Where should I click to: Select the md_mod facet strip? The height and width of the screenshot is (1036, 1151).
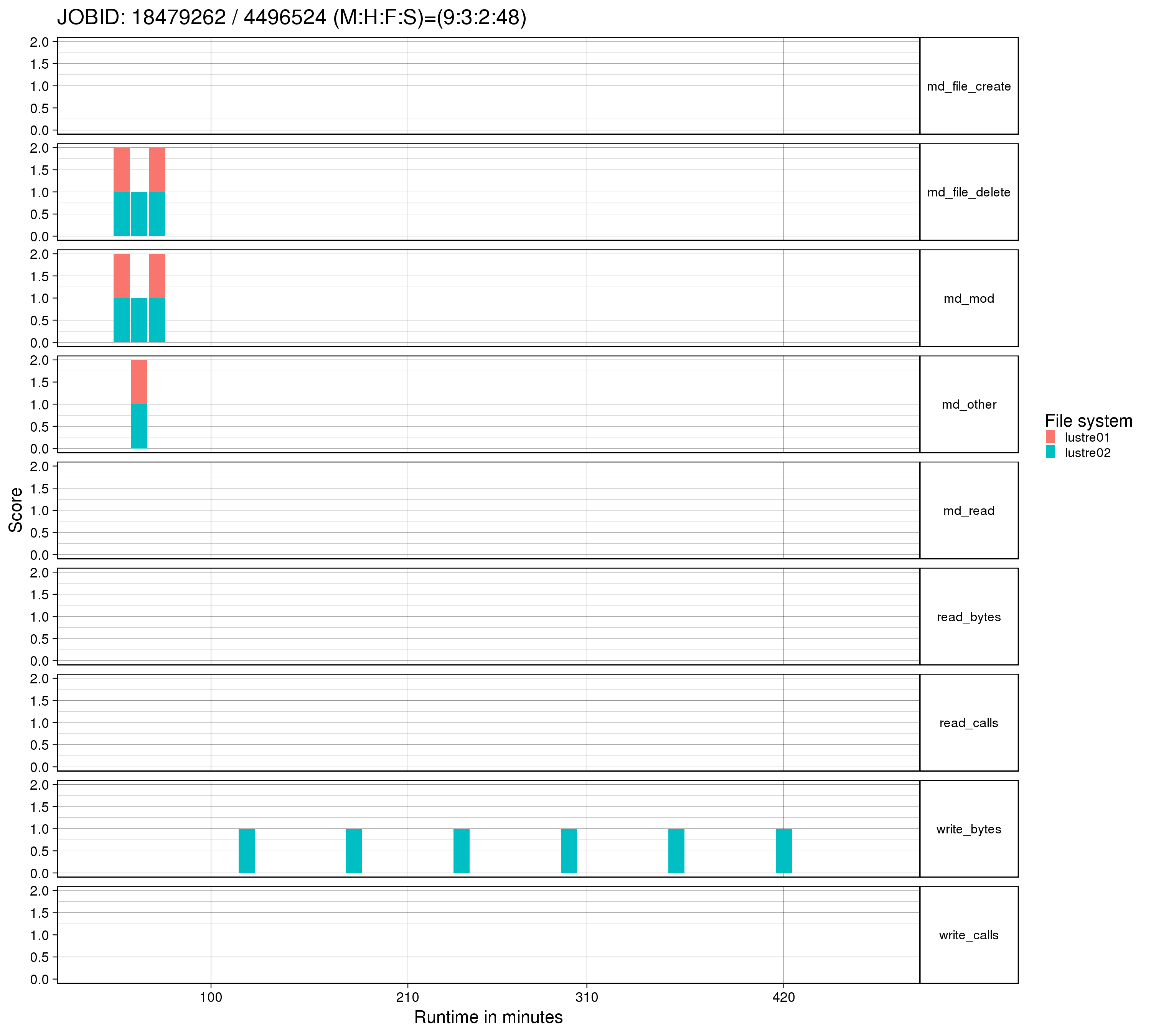coord(968,298)
